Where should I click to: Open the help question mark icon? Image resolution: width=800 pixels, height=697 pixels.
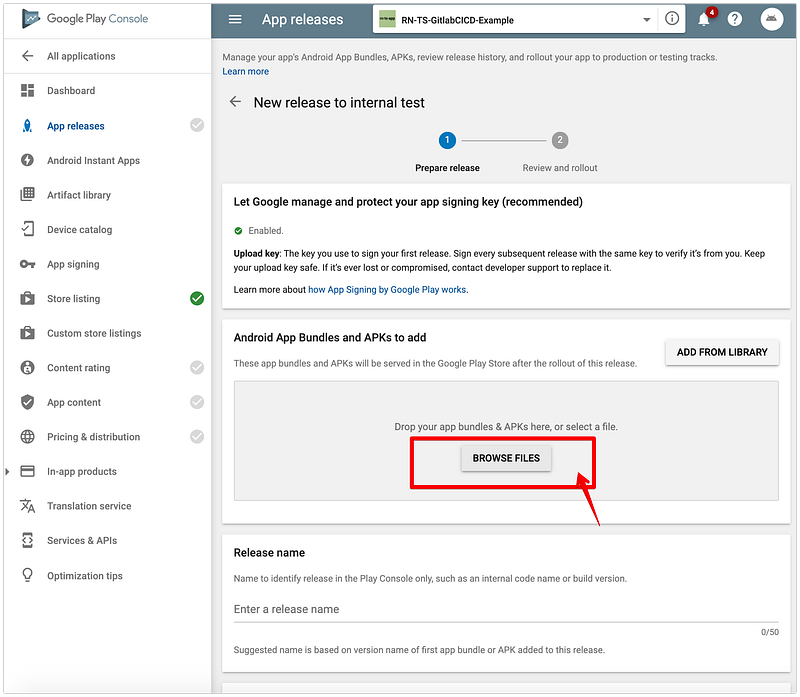pos(735,19)
